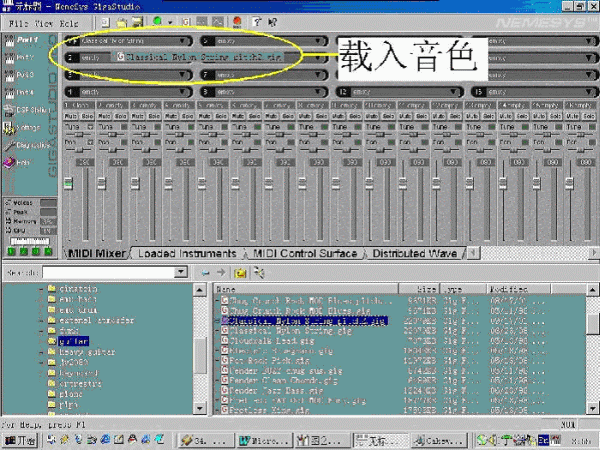This screenshot has height=450, width=600.
Task: Select the heavy guitar folder in tree
Action: 86,352
